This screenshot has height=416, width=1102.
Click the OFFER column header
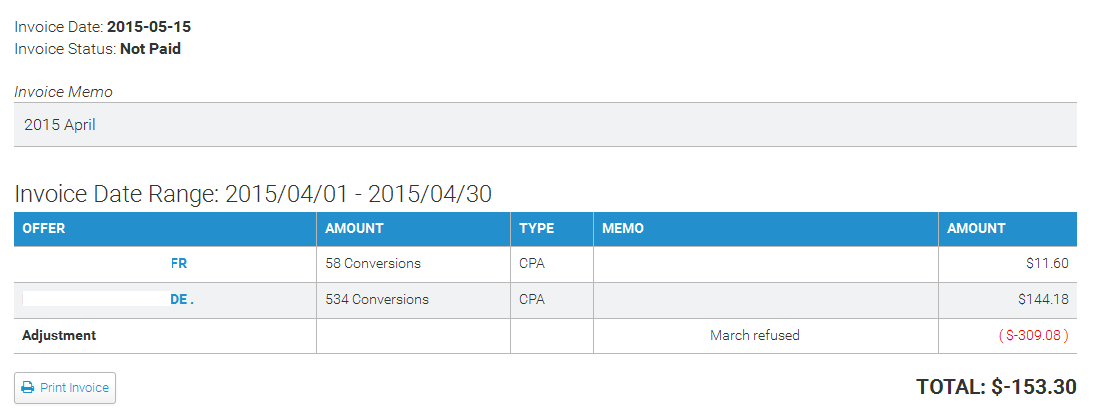click(x=44, y=229)
